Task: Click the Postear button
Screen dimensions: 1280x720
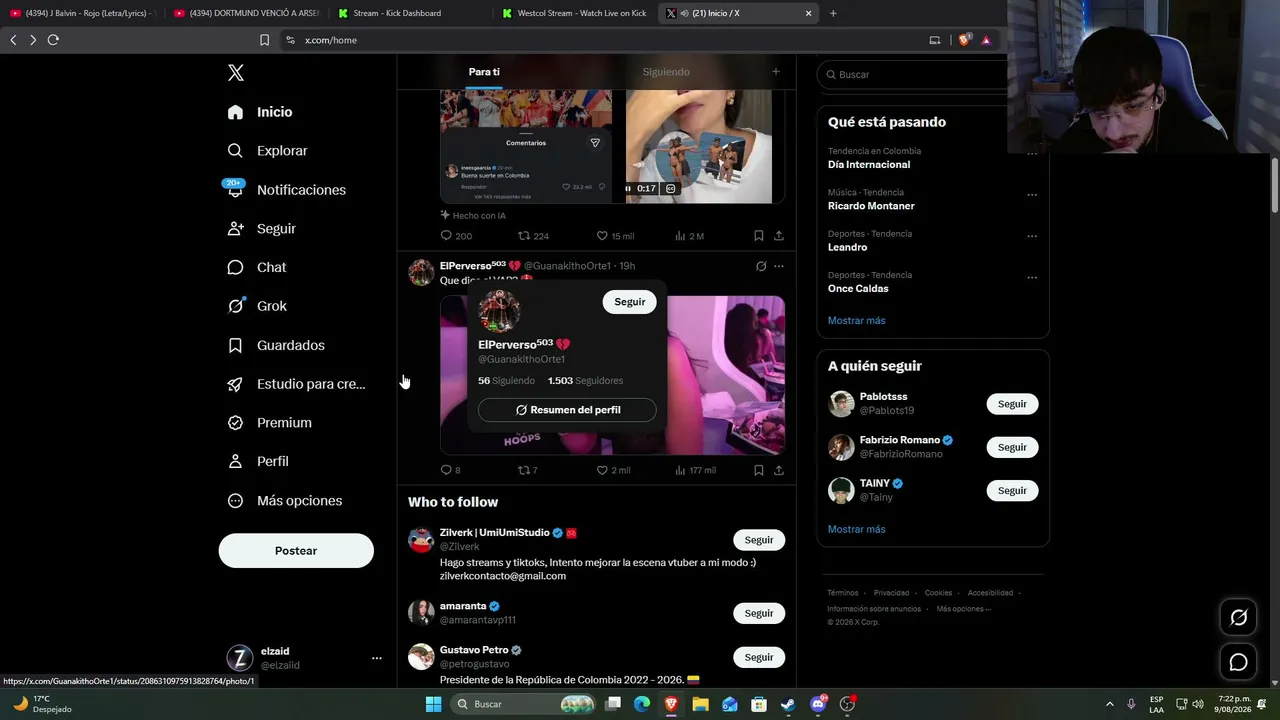Action: click(x=296, y=551)
